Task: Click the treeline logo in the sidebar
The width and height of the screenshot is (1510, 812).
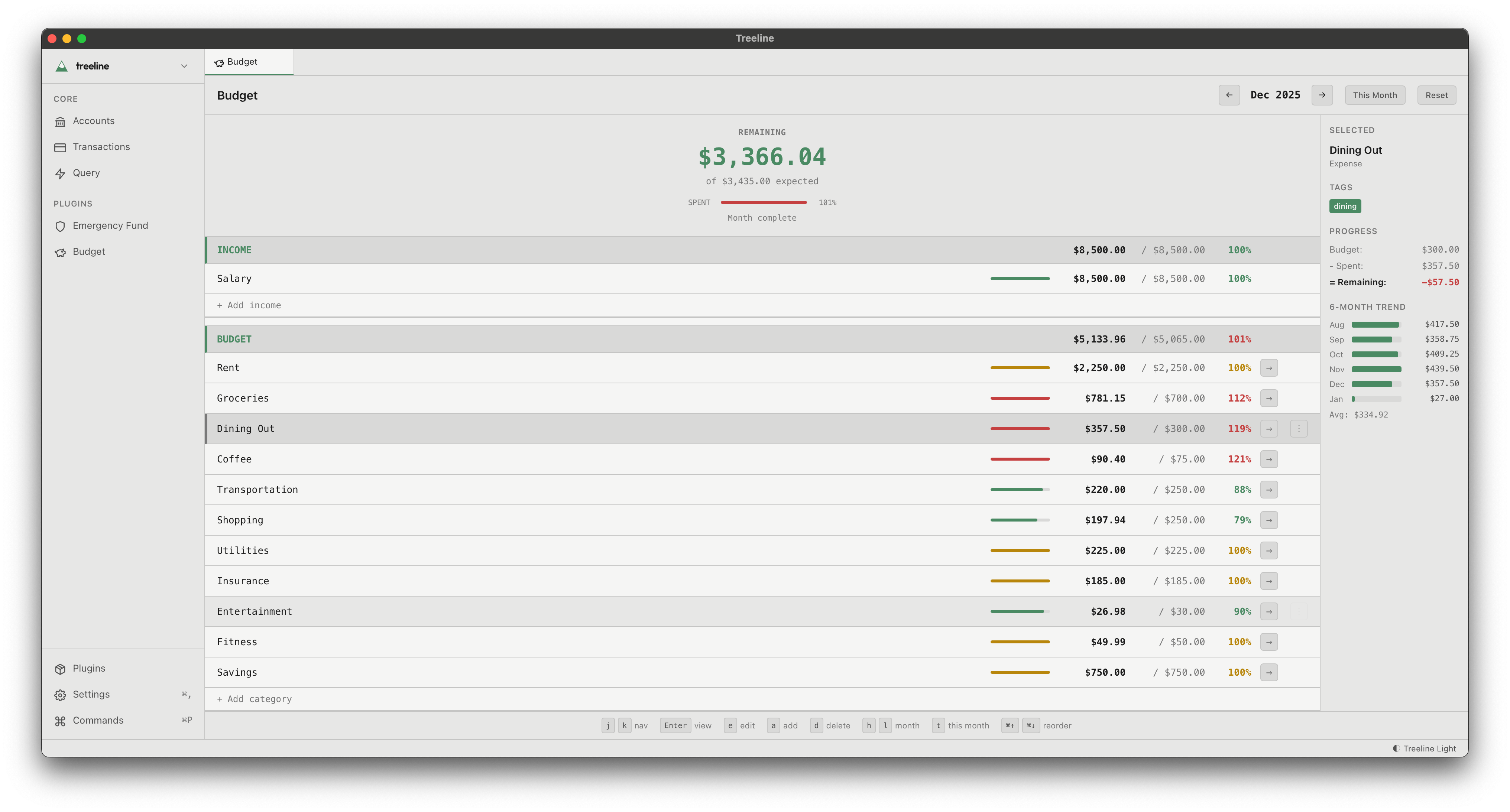Action: tap(62, 66)
